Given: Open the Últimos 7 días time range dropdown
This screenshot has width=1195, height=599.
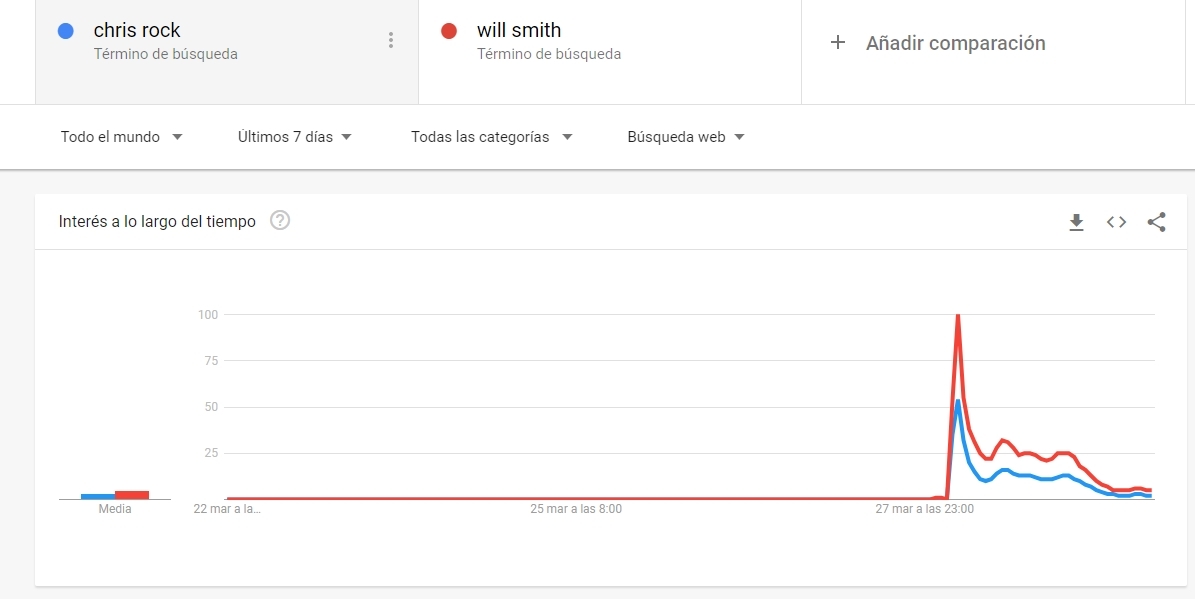Looking at the screenshot, I should point(295,137).
